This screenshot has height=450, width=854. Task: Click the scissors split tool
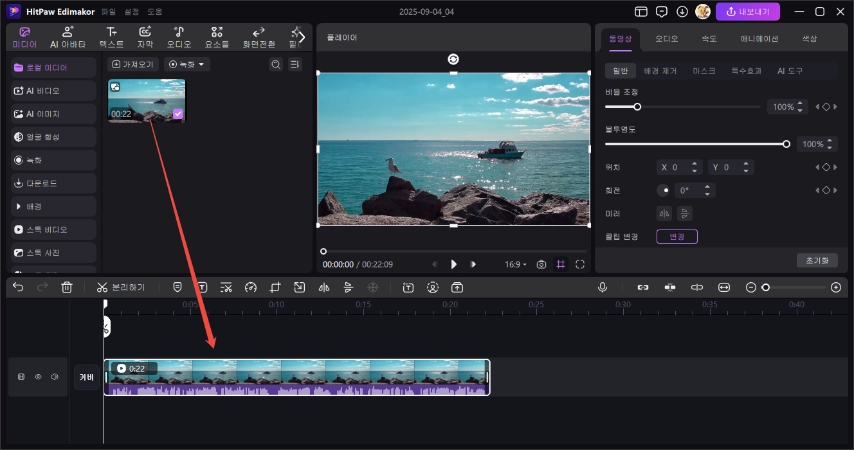tap(101, 287)
